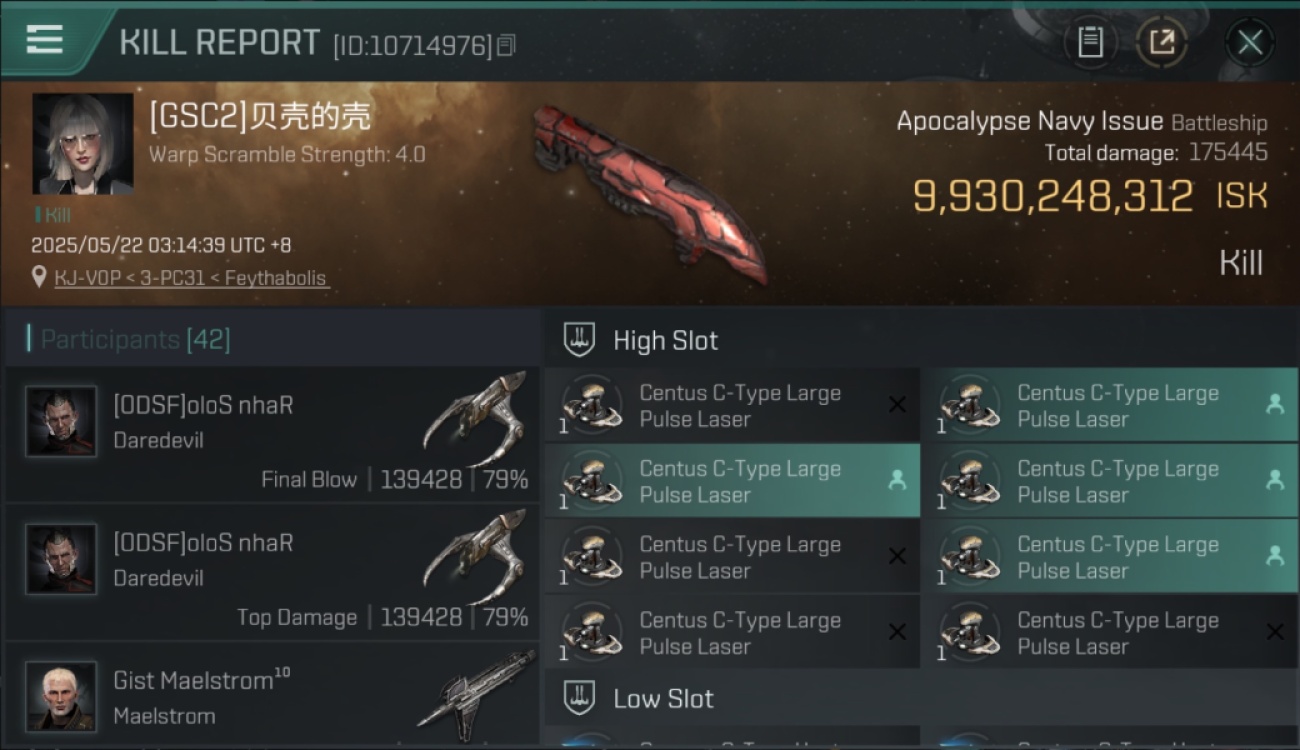Click the location pin icon
The height and width of the screenshot is (750, 1300).
point(39,277)
